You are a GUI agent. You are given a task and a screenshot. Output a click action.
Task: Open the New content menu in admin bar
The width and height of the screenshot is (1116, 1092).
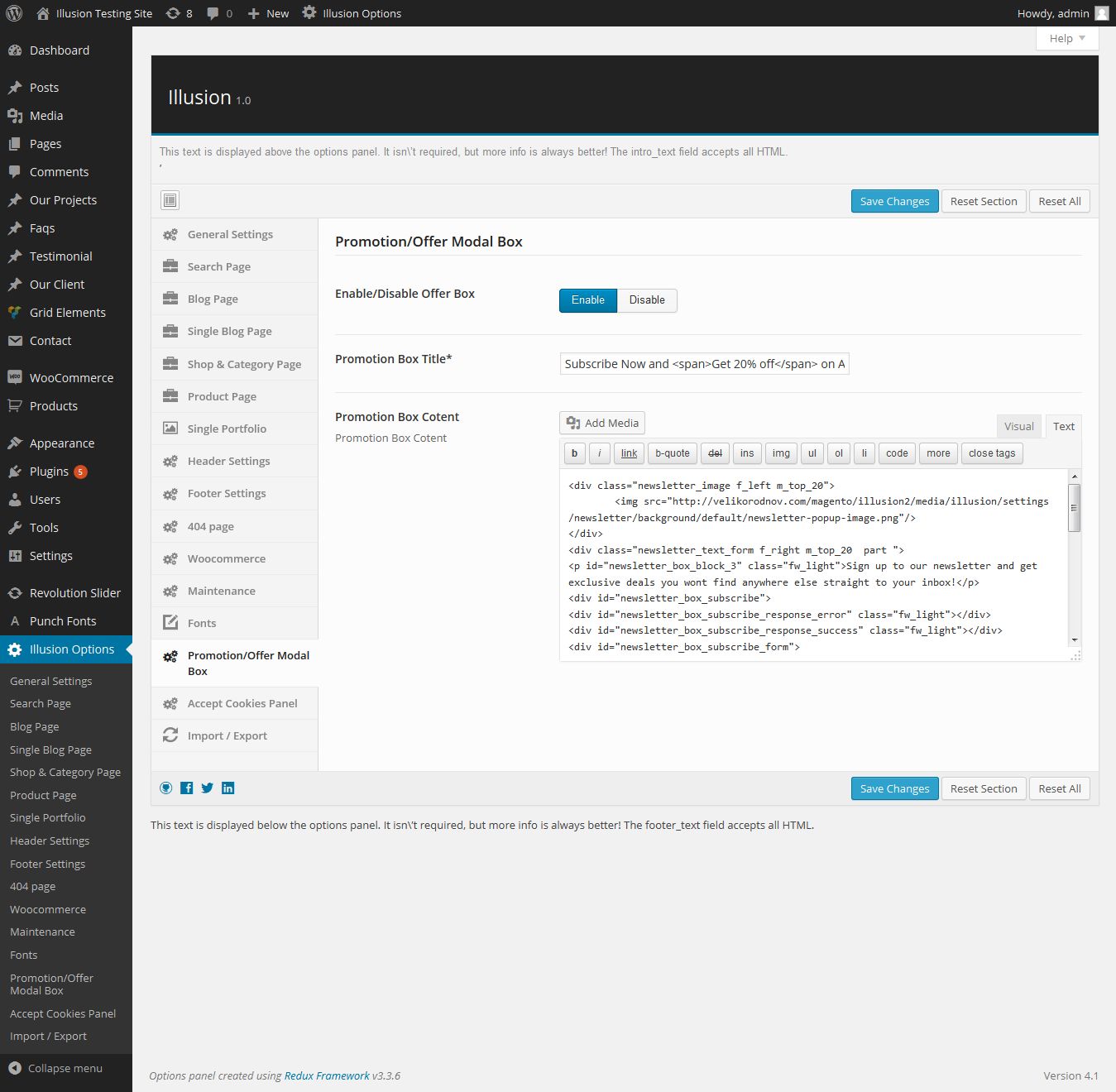pos(269,13)
